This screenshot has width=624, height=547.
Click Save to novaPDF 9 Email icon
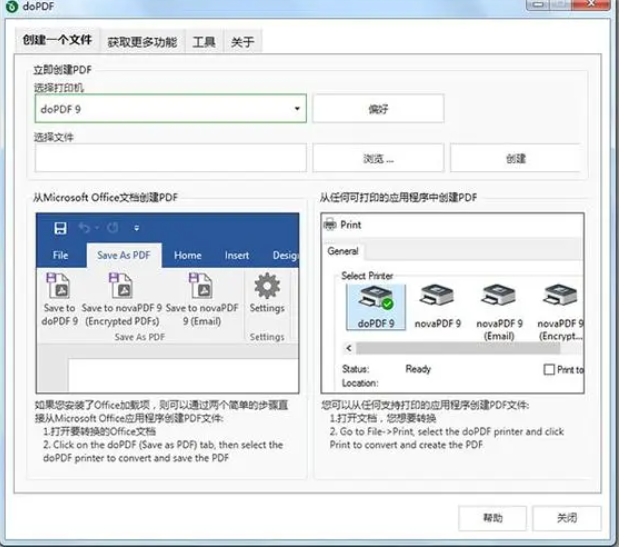(x=201, y=286)
